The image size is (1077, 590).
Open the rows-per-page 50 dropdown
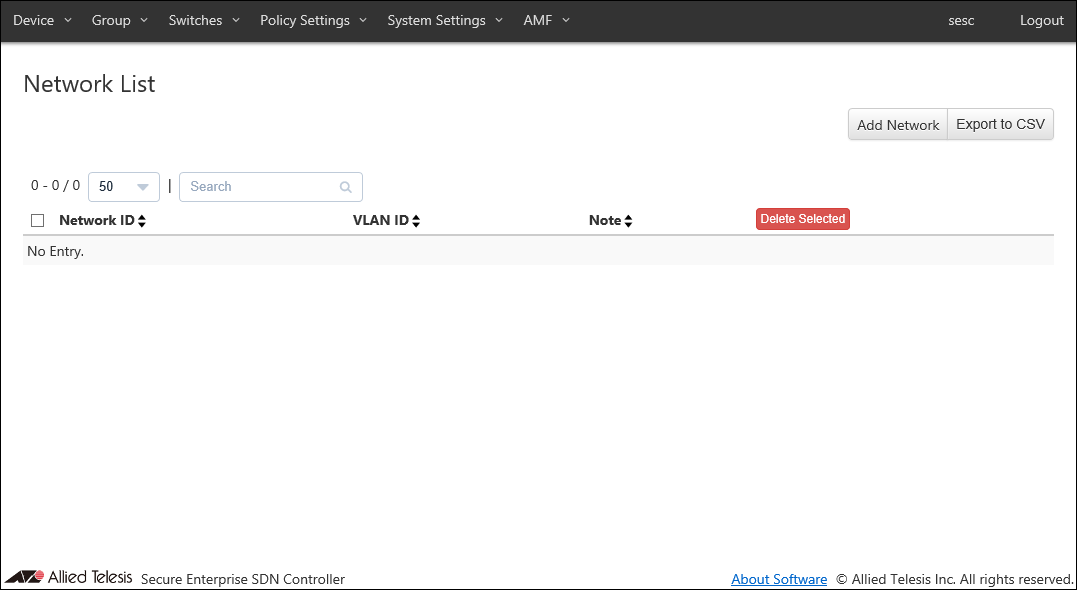coord(124,187)
